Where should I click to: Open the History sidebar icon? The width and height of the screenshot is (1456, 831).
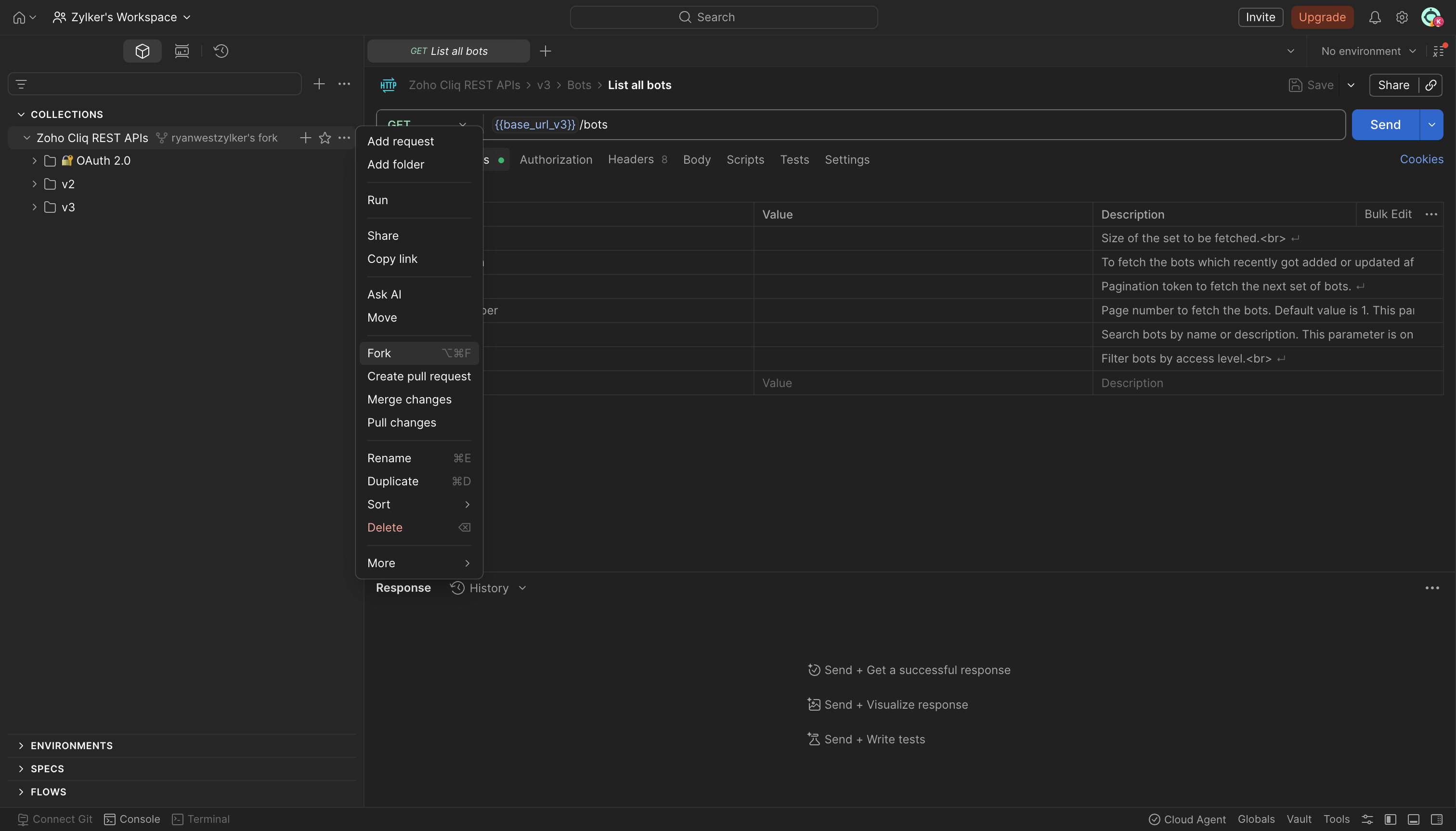click(221, 52)
